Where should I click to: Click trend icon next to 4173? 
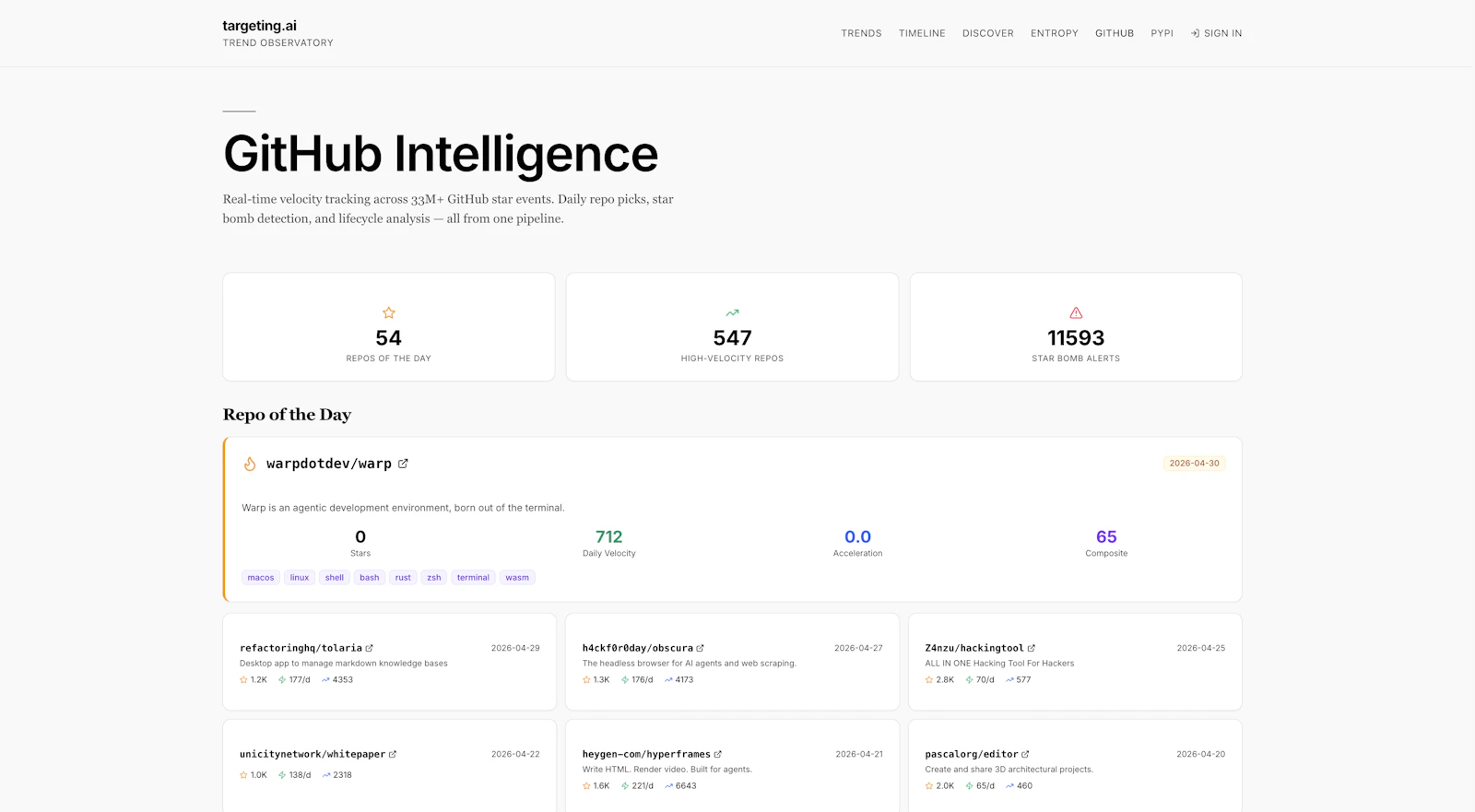point(668,680)
